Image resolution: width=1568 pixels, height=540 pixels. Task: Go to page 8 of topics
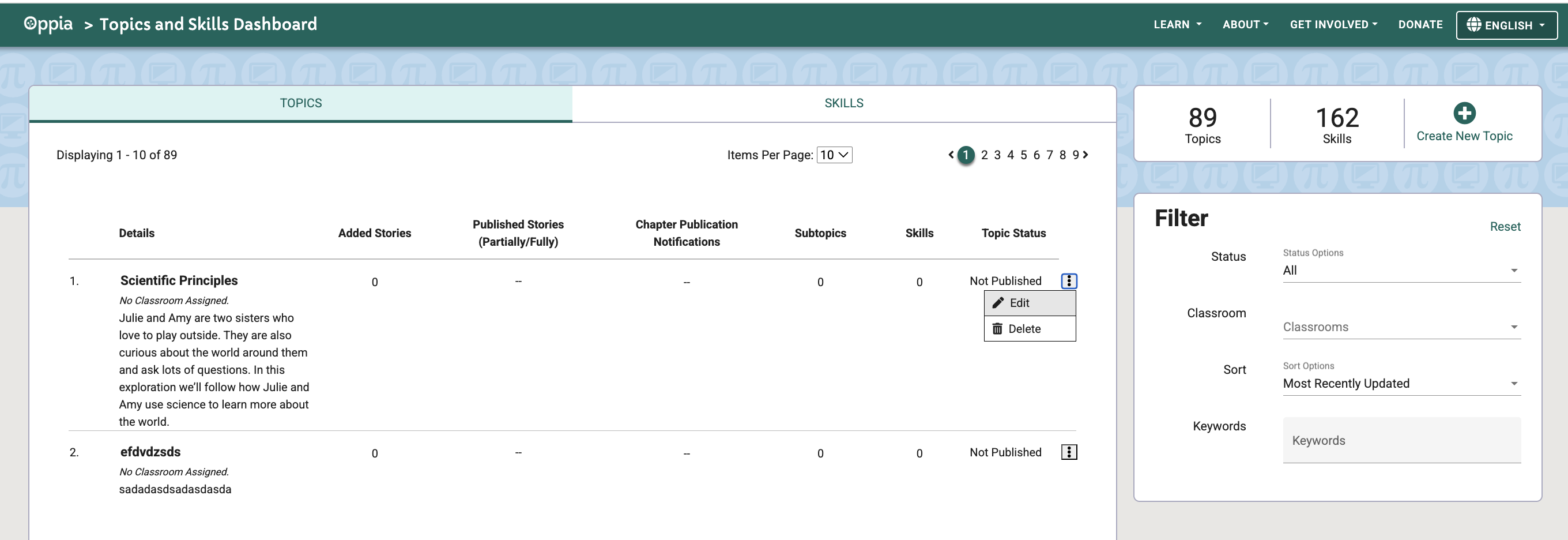point(1063,155)
